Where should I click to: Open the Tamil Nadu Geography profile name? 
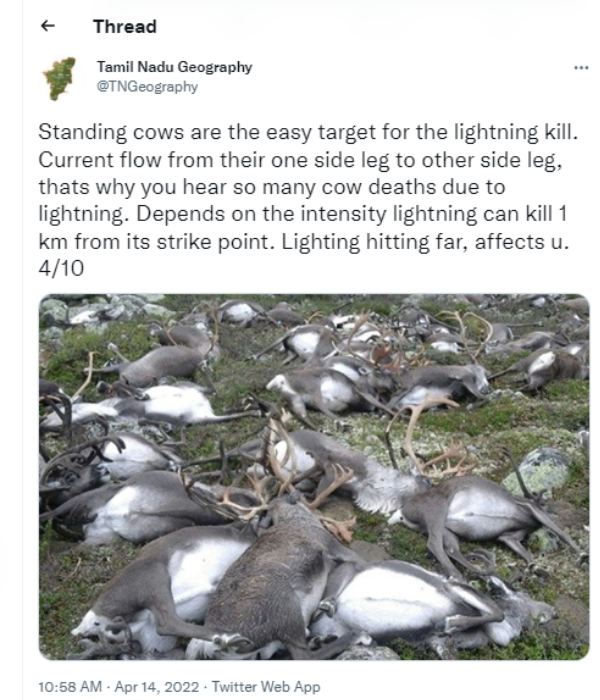pyautogui.click(x=175, y=67)
